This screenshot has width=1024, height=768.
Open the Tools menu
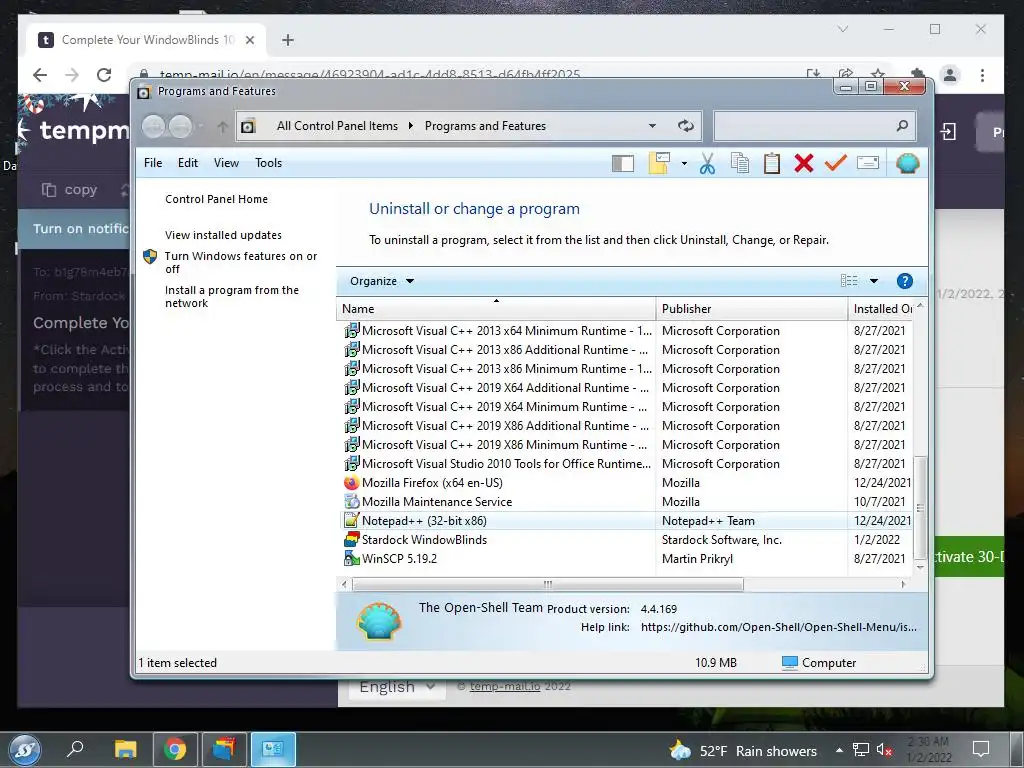pos(268,163)
